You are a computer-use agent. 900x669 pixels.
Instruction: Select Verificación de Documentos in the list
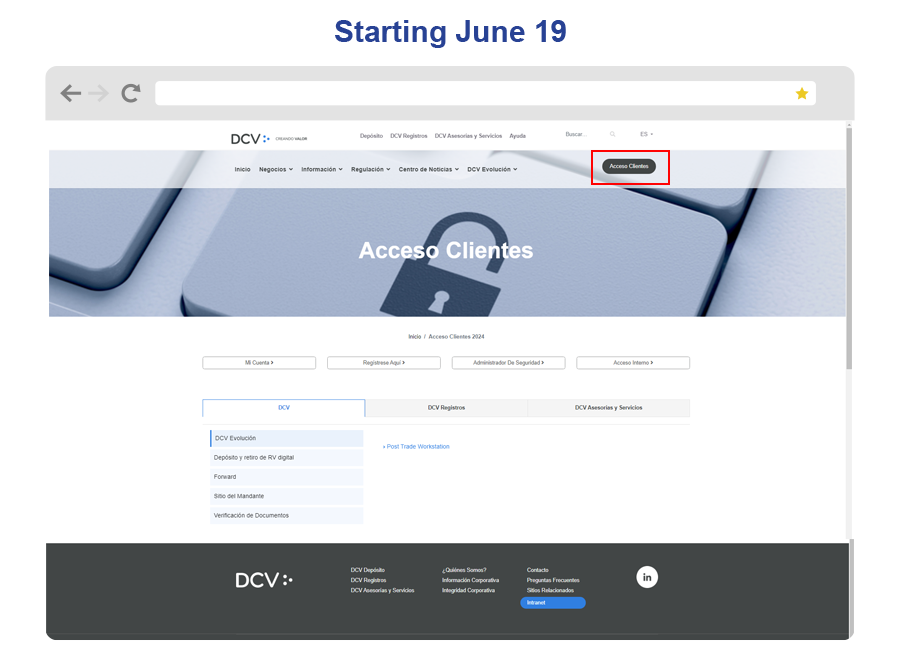pos(286,515)
